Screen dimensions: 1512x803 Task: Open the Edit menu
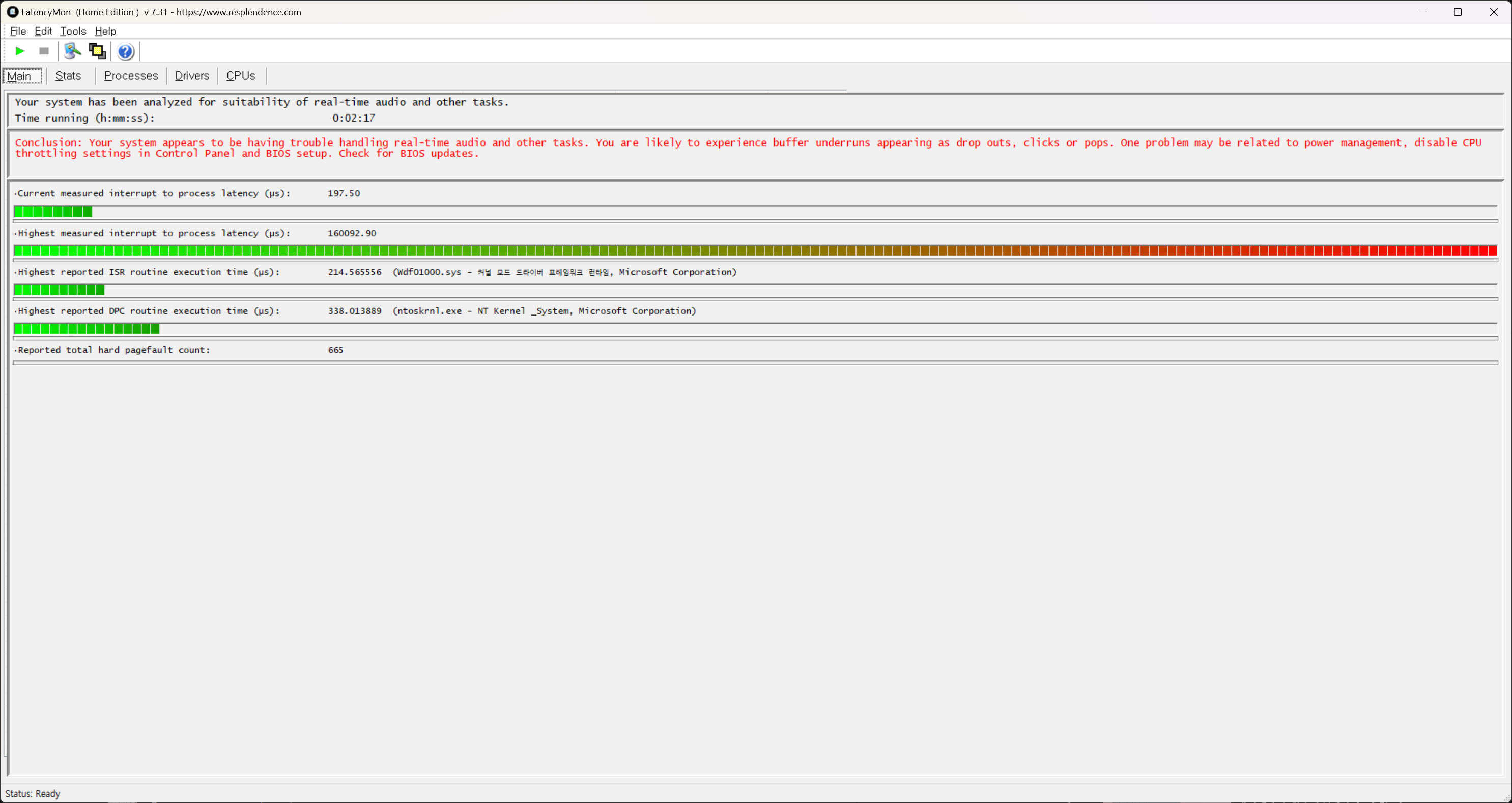point(43,31)
